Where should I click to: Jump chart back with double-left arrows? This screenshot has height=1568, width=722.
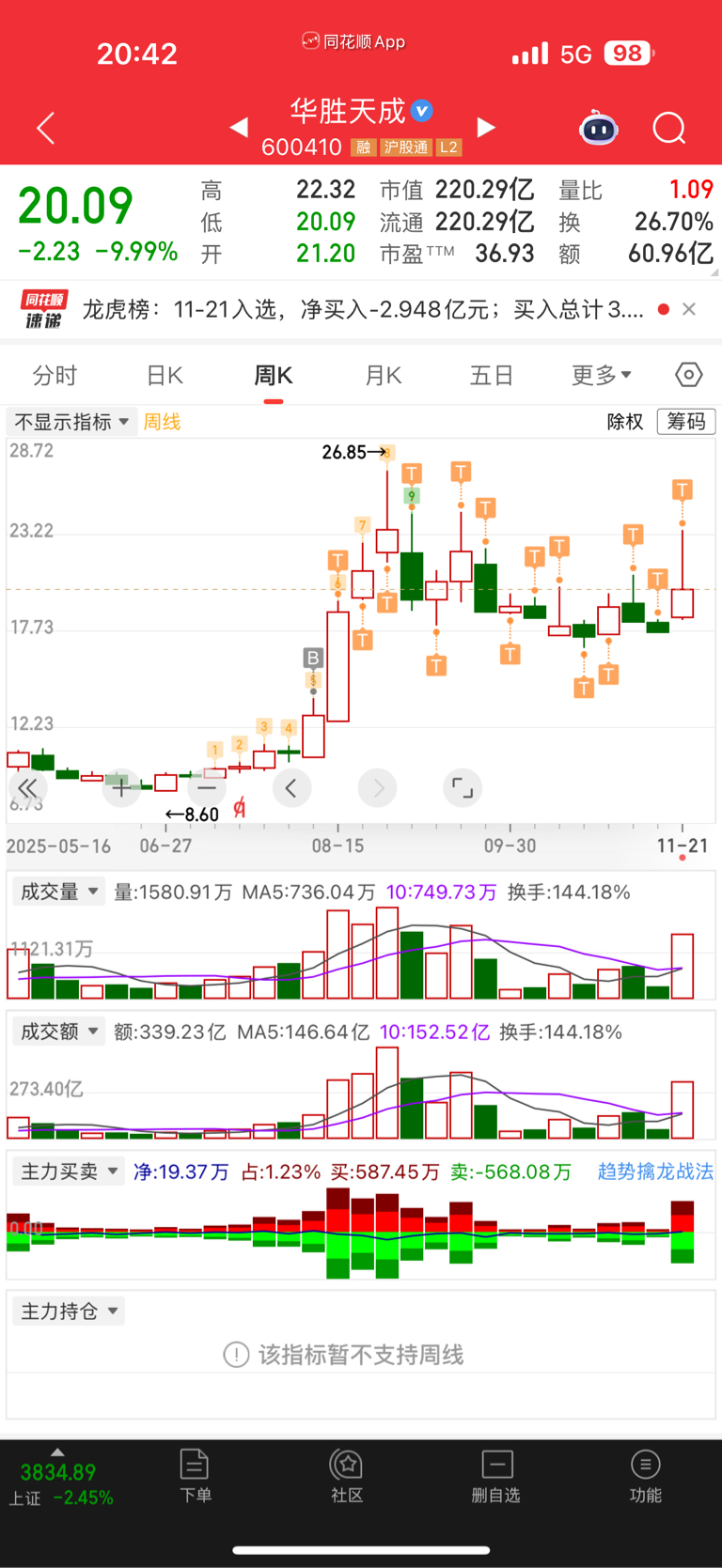27,787
